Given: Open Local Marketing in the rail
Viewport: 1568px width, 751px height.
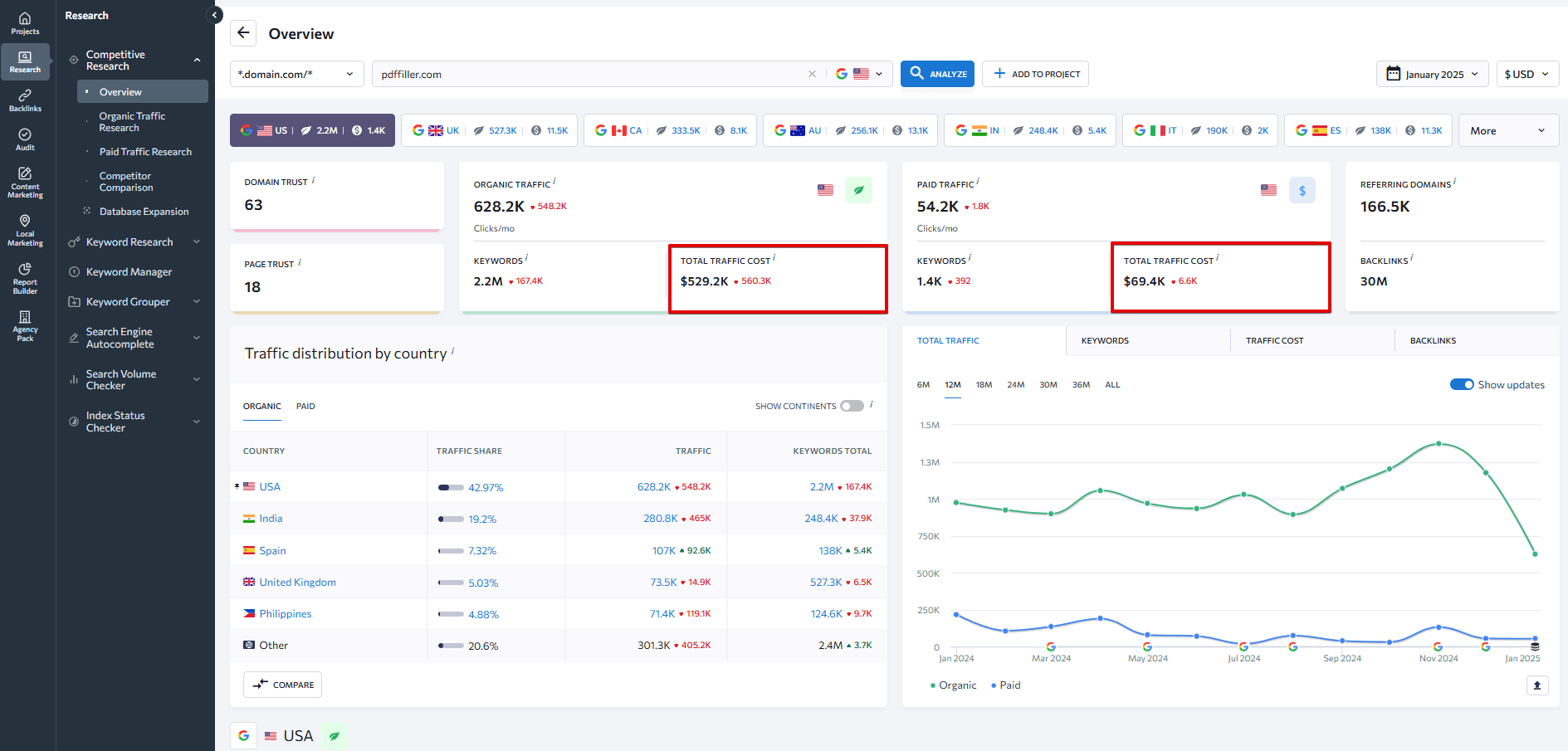Looking at the screenshot, I should (25, 231).
